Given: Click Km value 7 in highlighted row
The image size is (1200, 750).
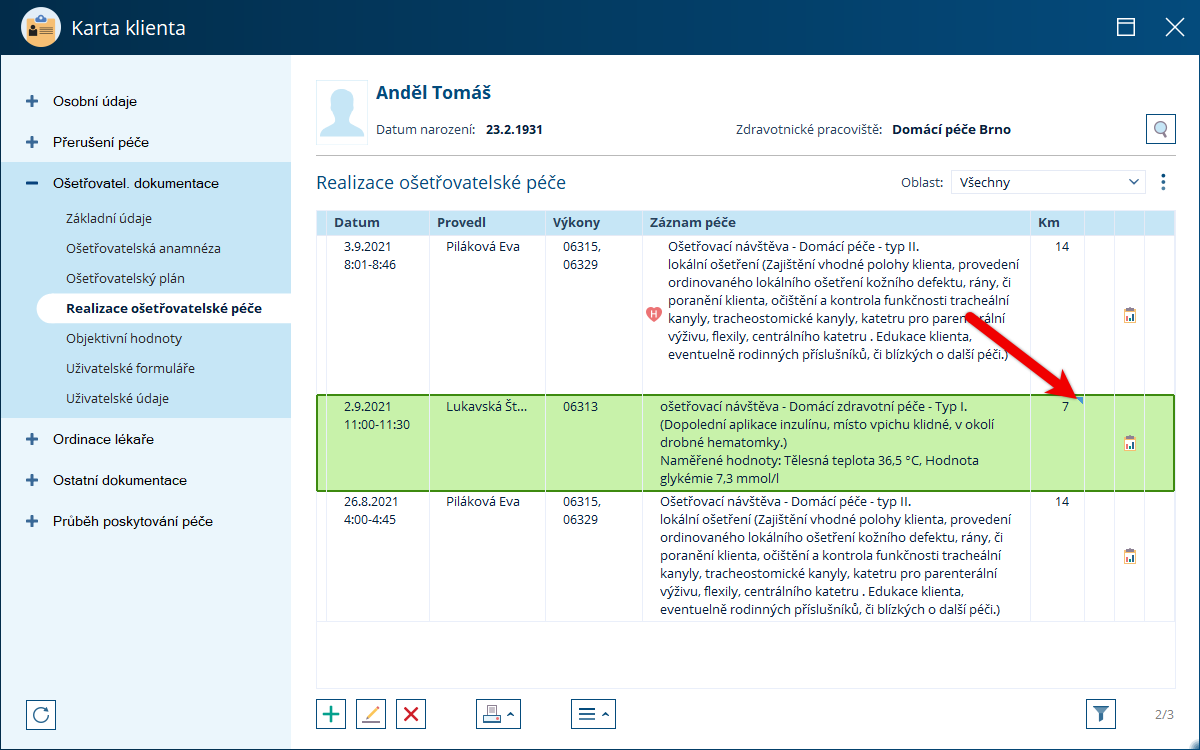Looking at the screenshot, I should [1066, 406].
